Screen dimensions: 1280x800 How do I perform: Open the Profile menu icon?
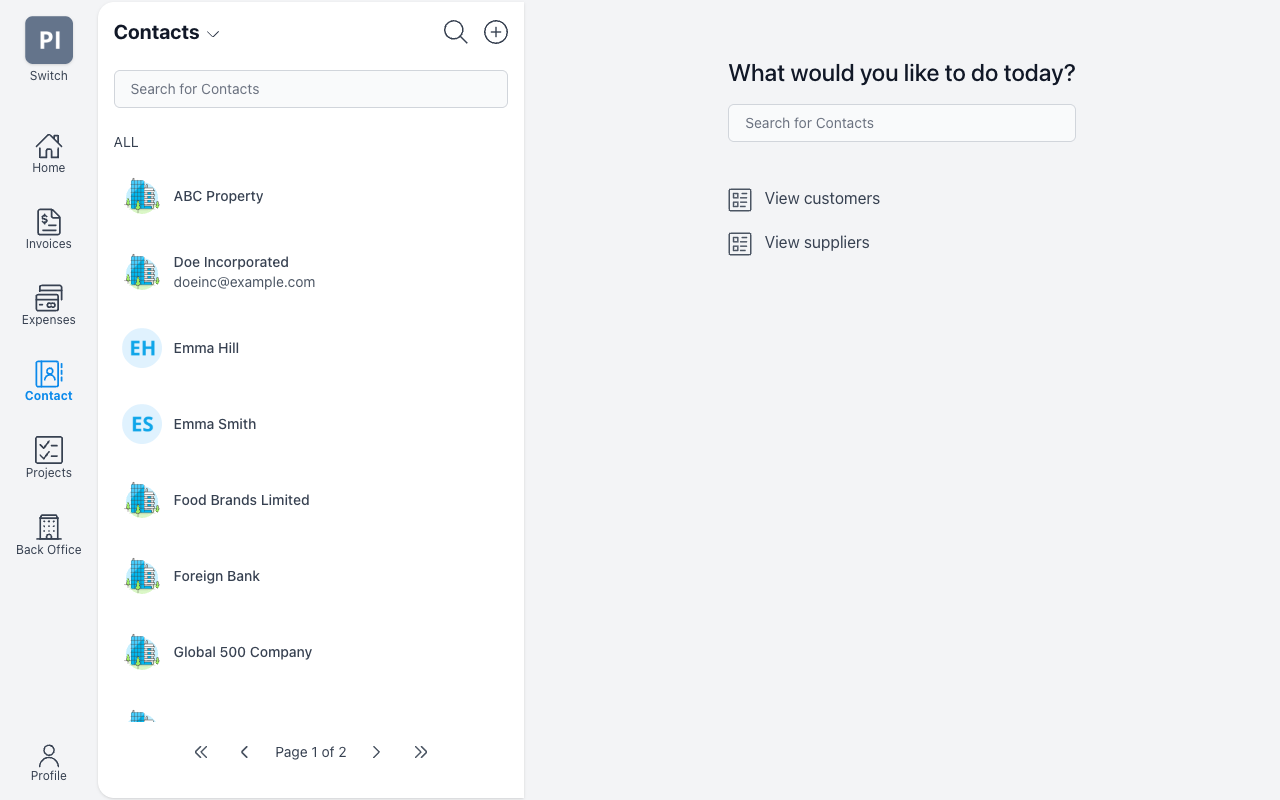pyautogui.click(x=48, y=762)
